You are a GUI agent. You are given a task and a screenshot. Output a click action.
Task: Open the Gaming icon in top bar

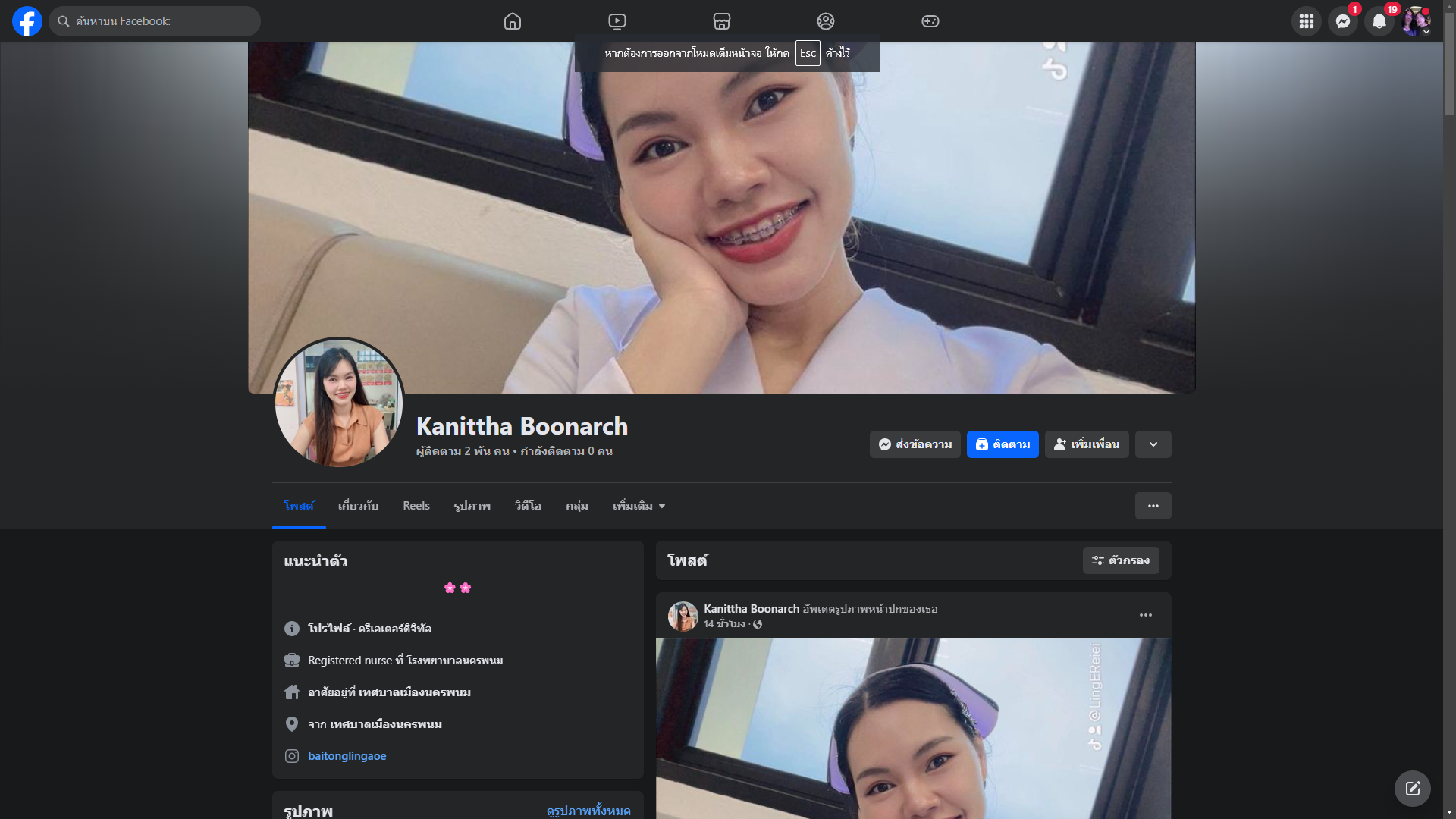(x=930, y=21)
